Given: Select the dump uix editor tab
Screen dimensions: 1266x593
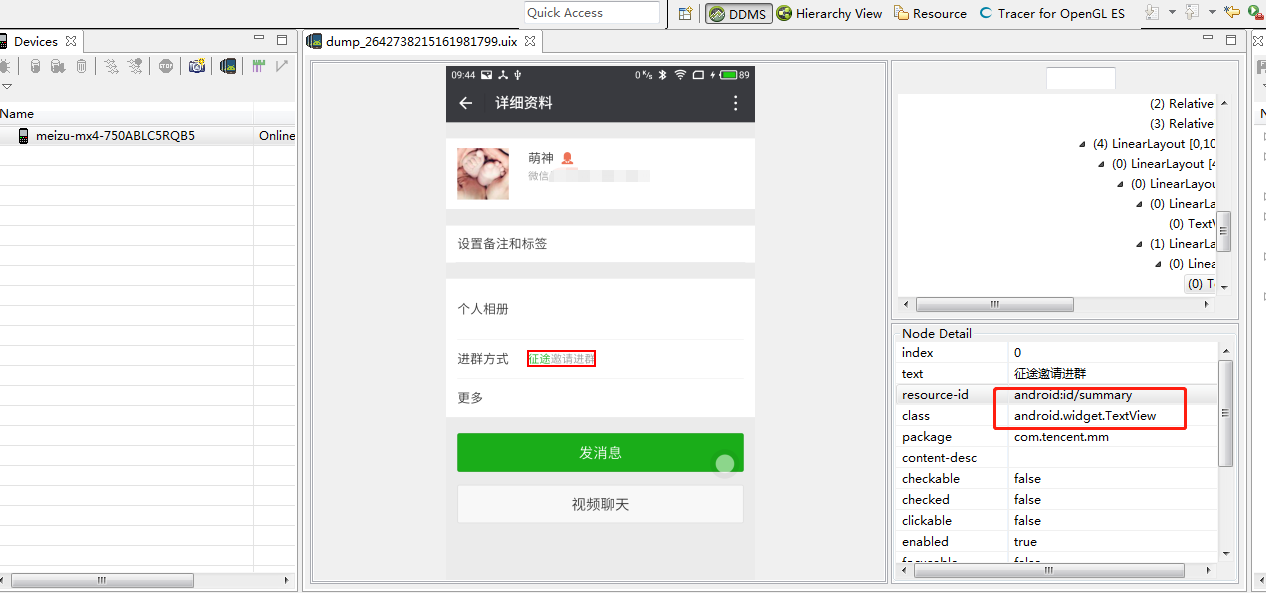Looking at the screenshot, I should 422,41.
